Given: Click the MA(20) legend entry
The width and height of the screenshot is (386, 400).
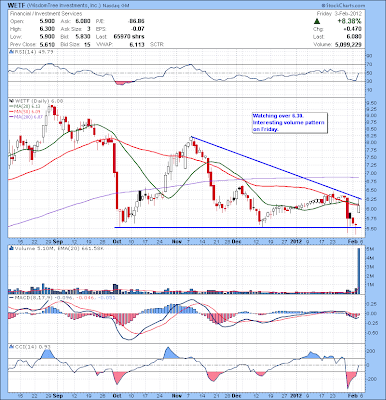Looking at the screenshot, I should [26, 106].
